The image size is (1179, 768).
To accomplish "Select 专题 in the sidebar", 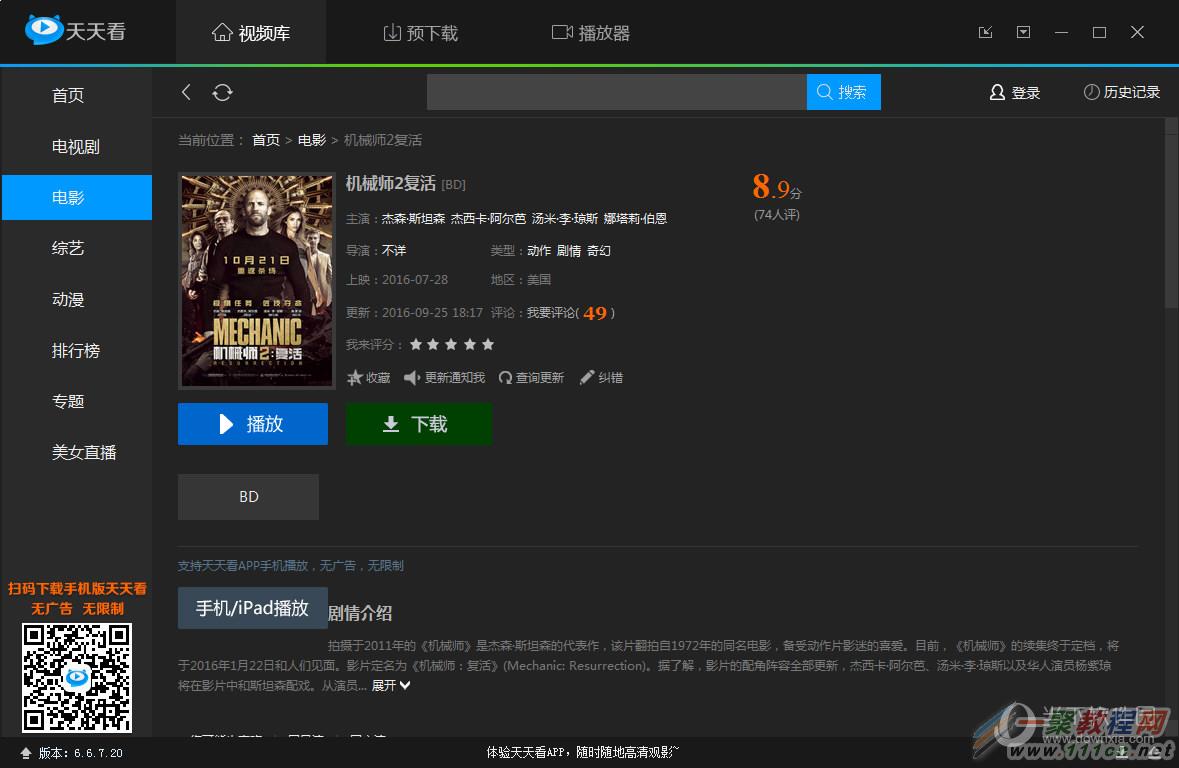I will click(x=77, y=401).
